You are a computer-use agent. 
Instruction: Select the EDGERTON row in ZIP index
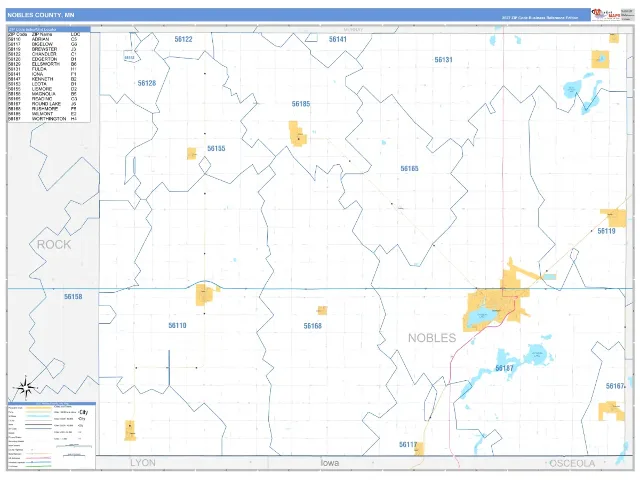click(42, 59)
